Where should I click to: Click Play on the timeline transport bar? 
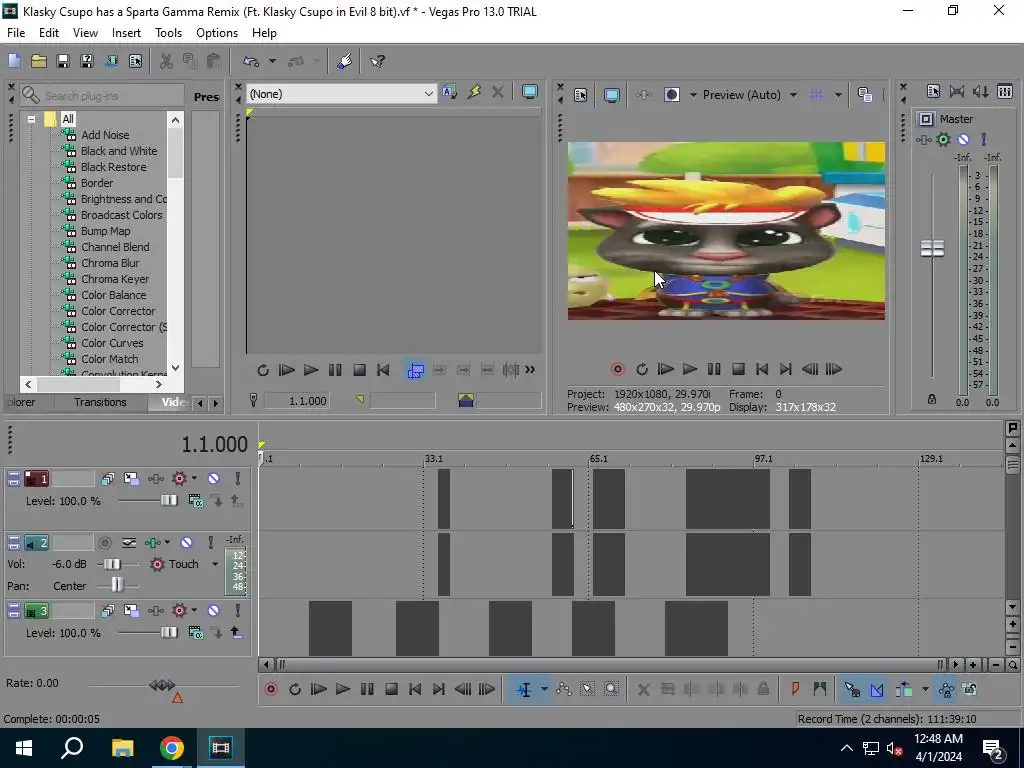(x=343, y=689)
